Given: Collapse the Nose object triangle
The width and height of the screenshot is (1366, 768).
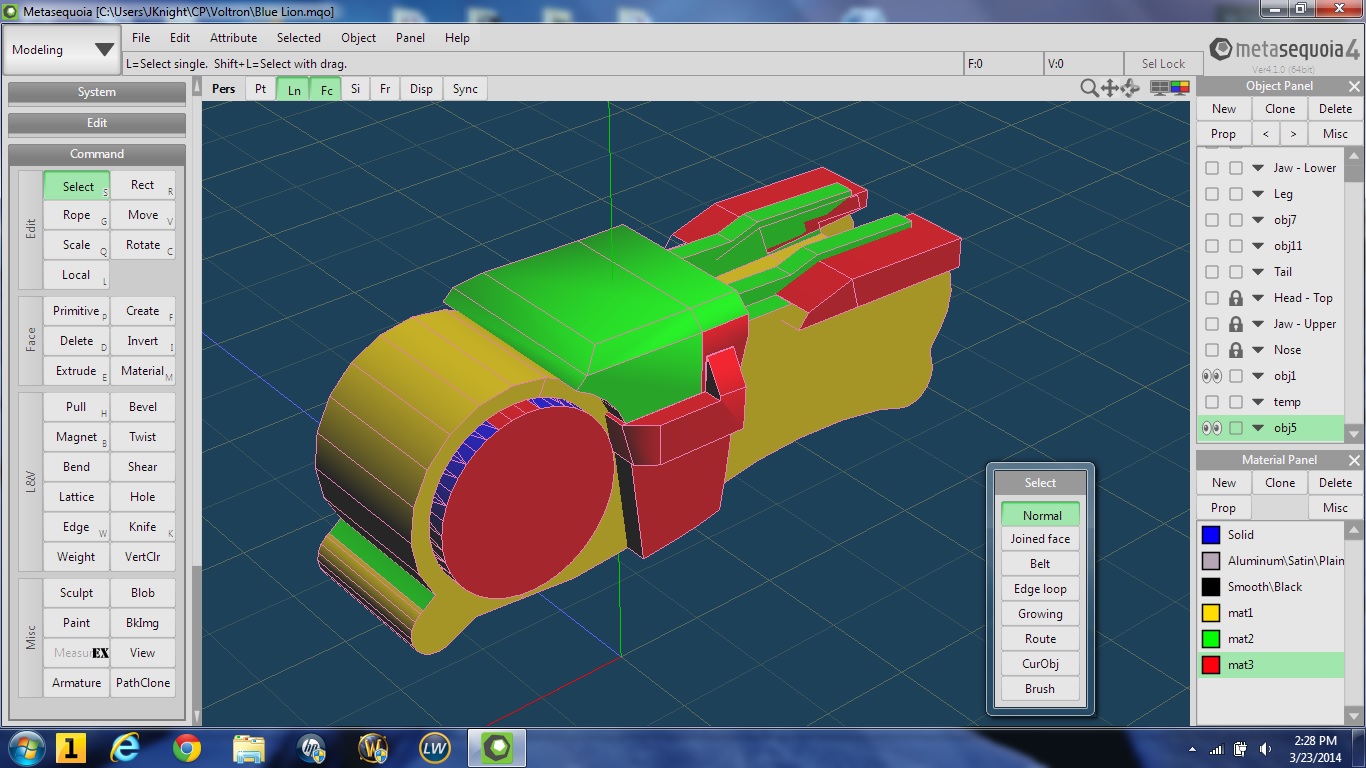Looking at the screenshot, I should coord(1258,350).
